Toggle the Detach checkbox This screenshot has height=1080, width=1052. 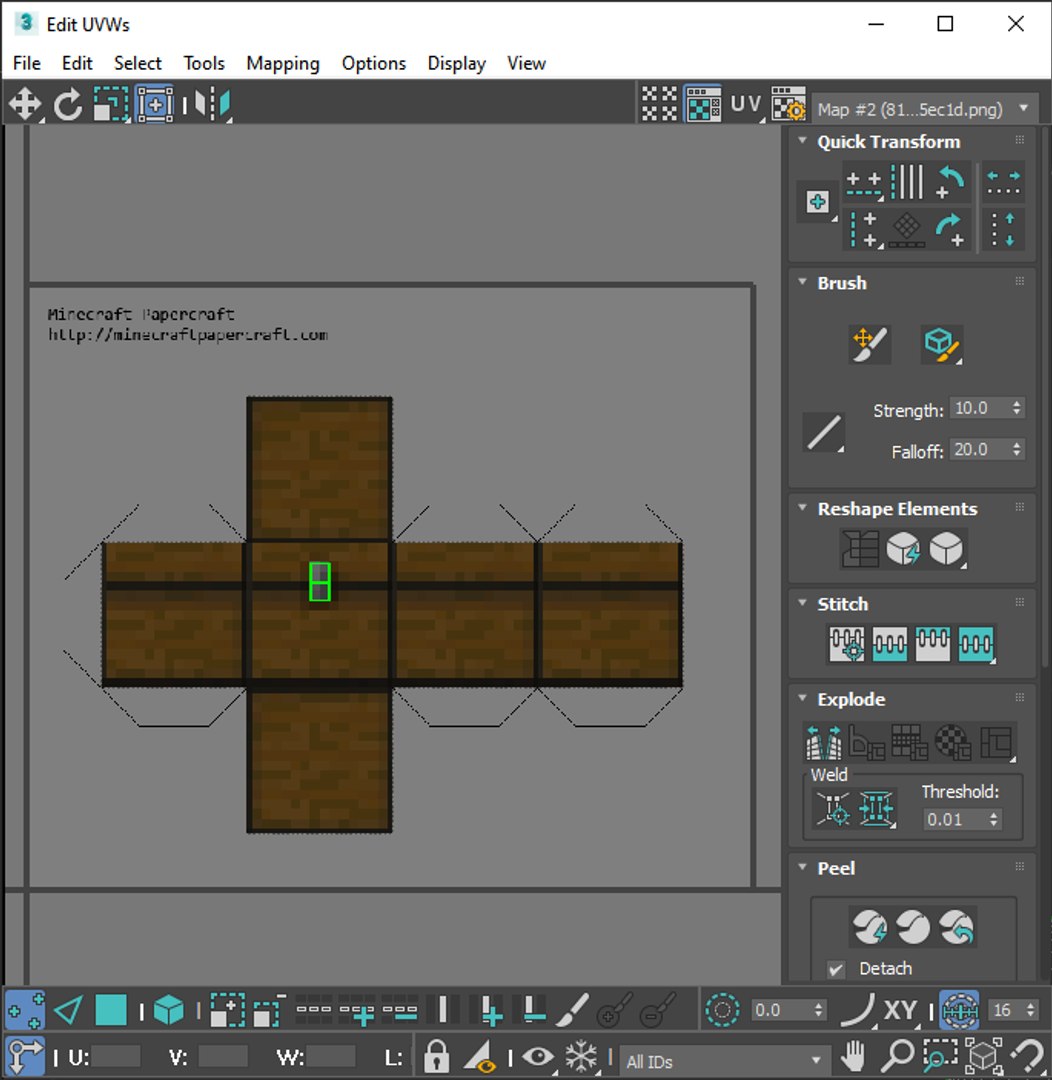click(x=836, y=969)
